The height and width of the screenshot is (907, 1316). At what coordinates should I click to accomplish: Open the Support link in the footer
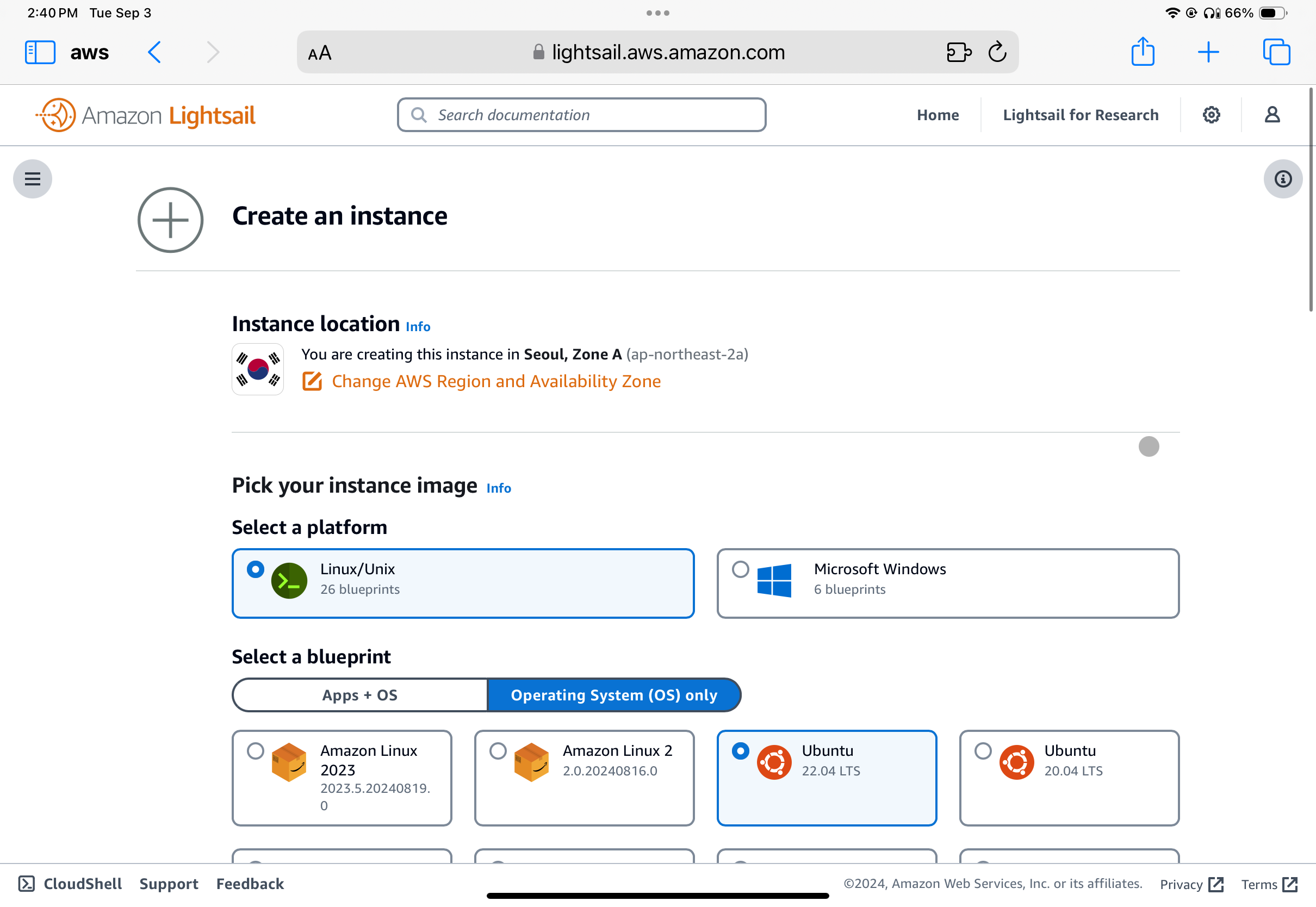pyautogui.click(x=169, y=884)
